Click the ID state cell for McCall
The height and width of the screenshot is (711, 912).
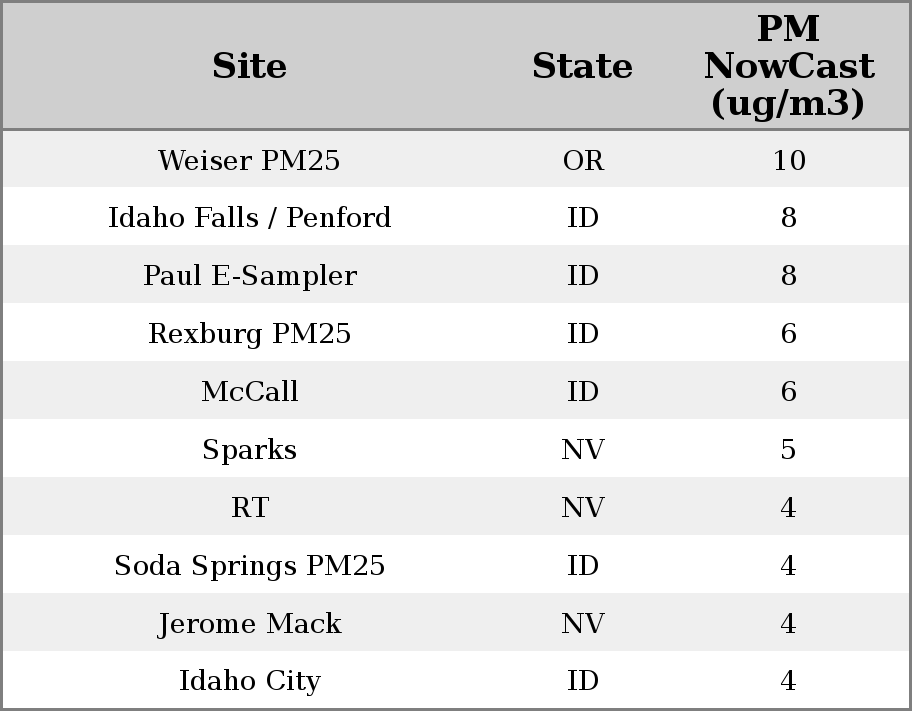pyautogui.click(x=583, y=392)
